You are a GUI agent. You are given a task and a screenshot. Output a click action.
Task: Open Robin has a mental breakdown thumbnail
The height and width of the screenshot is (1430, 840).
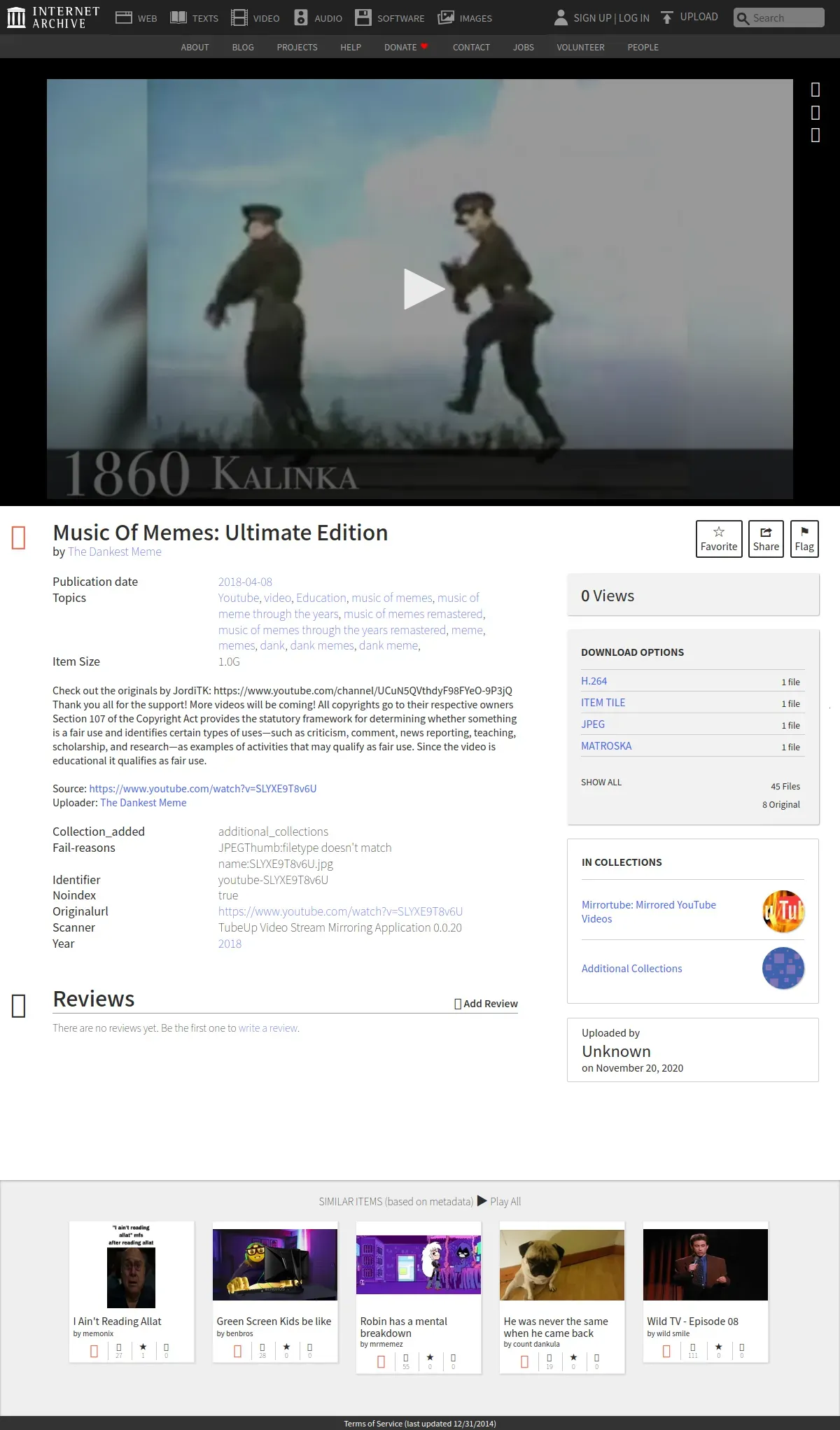tap(419, 1265)
